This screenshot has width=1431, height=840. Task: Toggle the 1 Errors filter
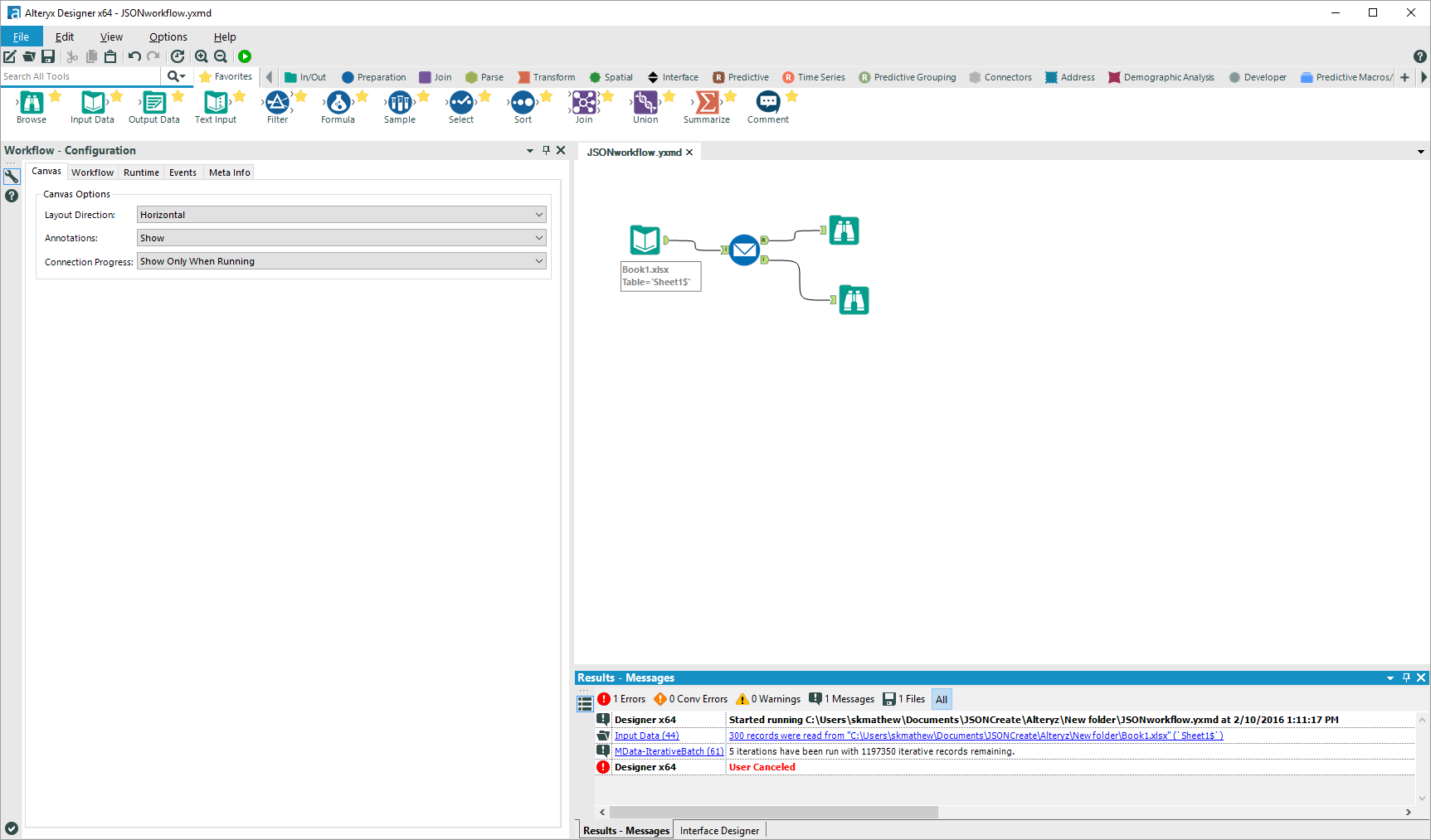point(621,699)
